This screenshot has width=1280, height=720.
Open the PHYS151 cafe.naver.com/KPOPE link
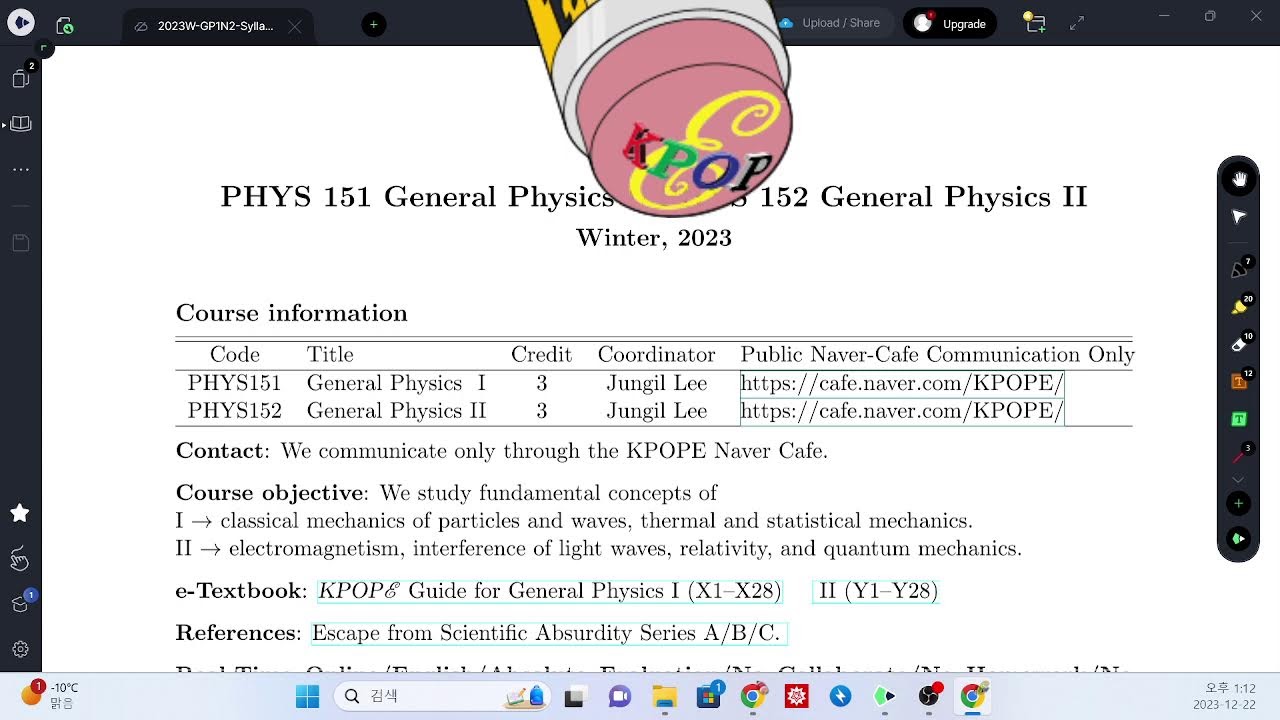[x=902, y=383]
